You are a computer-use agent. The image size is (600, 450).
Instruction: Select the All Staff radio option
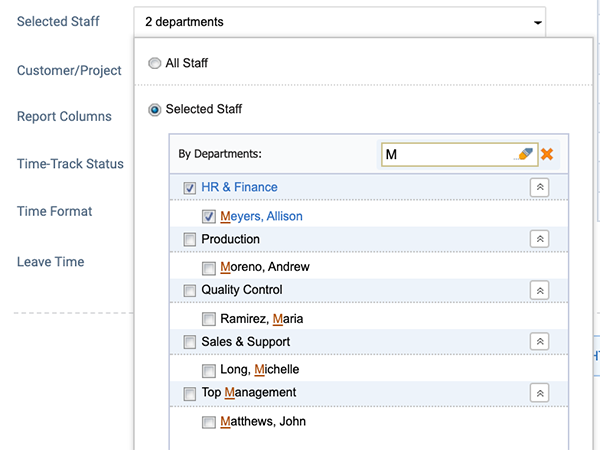[155, 63]
